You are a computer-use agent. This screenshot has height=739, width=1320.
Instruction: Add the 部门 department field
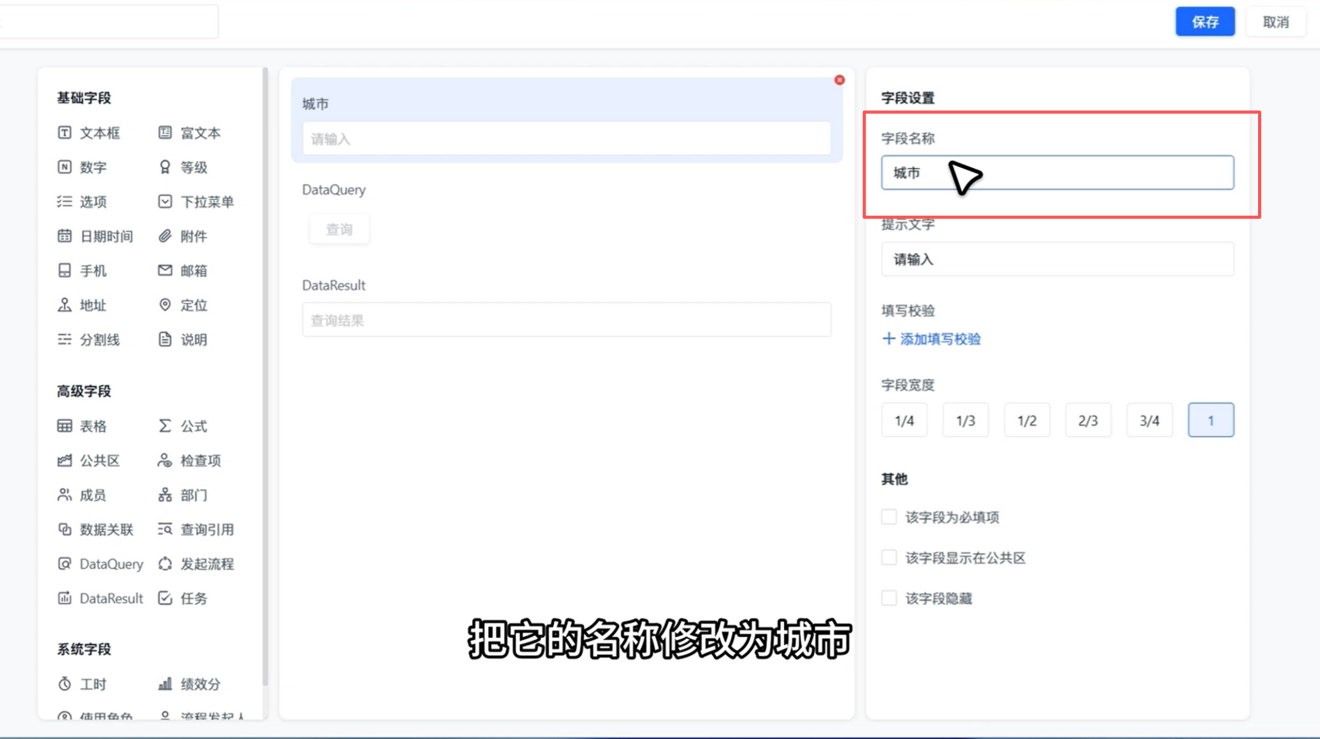(x=183, y=495)
